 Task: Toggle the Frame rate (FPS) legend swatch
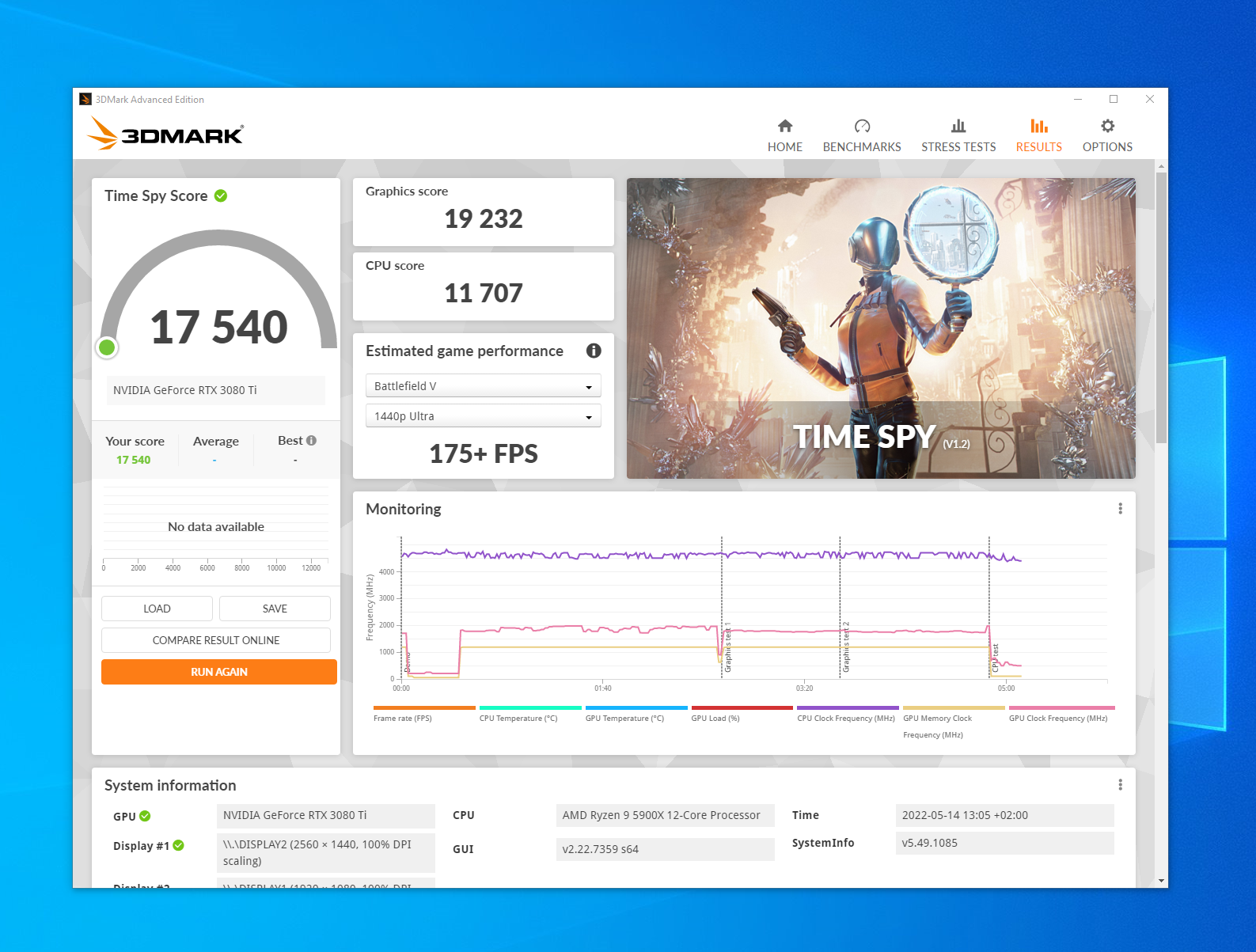(x=424, y=708)
